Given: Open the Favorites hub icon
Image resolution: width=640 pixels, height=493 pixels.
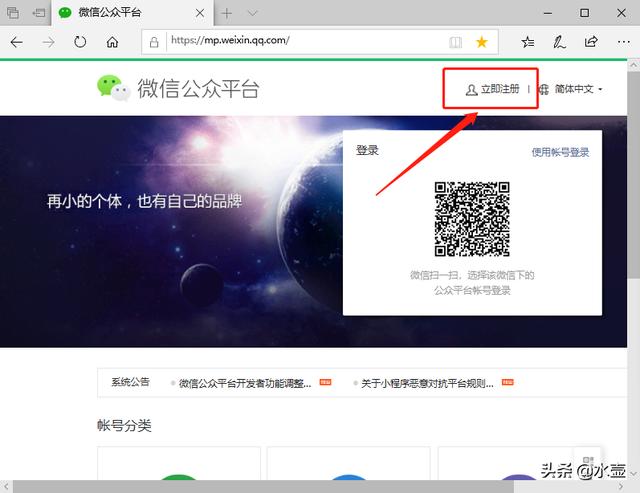Looking at the screenshot, I should coord(528,42).
